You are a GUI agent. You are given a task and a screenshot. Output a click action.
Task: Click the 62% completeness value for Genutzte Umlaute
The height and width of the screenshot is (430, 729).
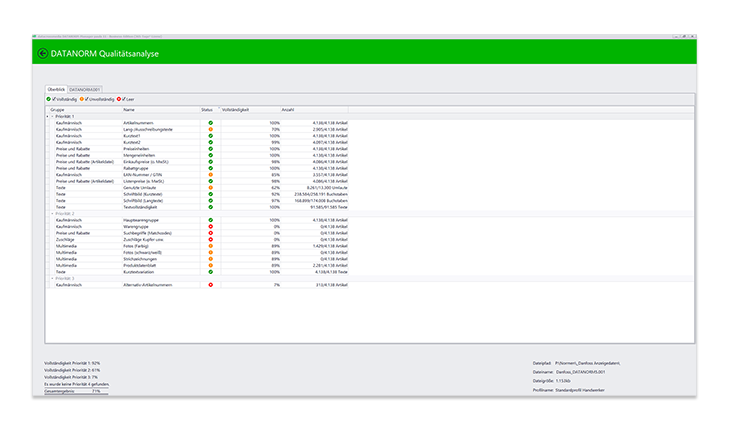point(275,188)
